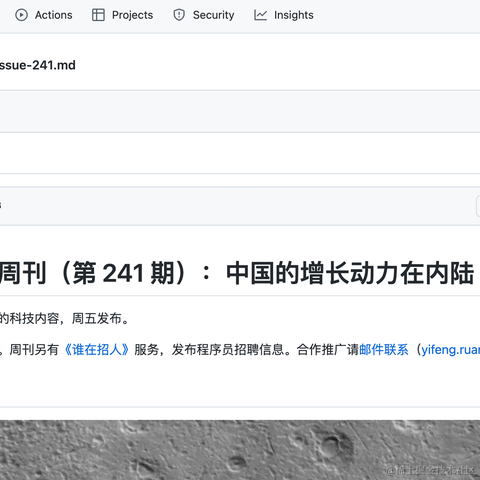Click the Insights graph icon
The width and height of the screenshot is (480, 480).
point(260,15)
